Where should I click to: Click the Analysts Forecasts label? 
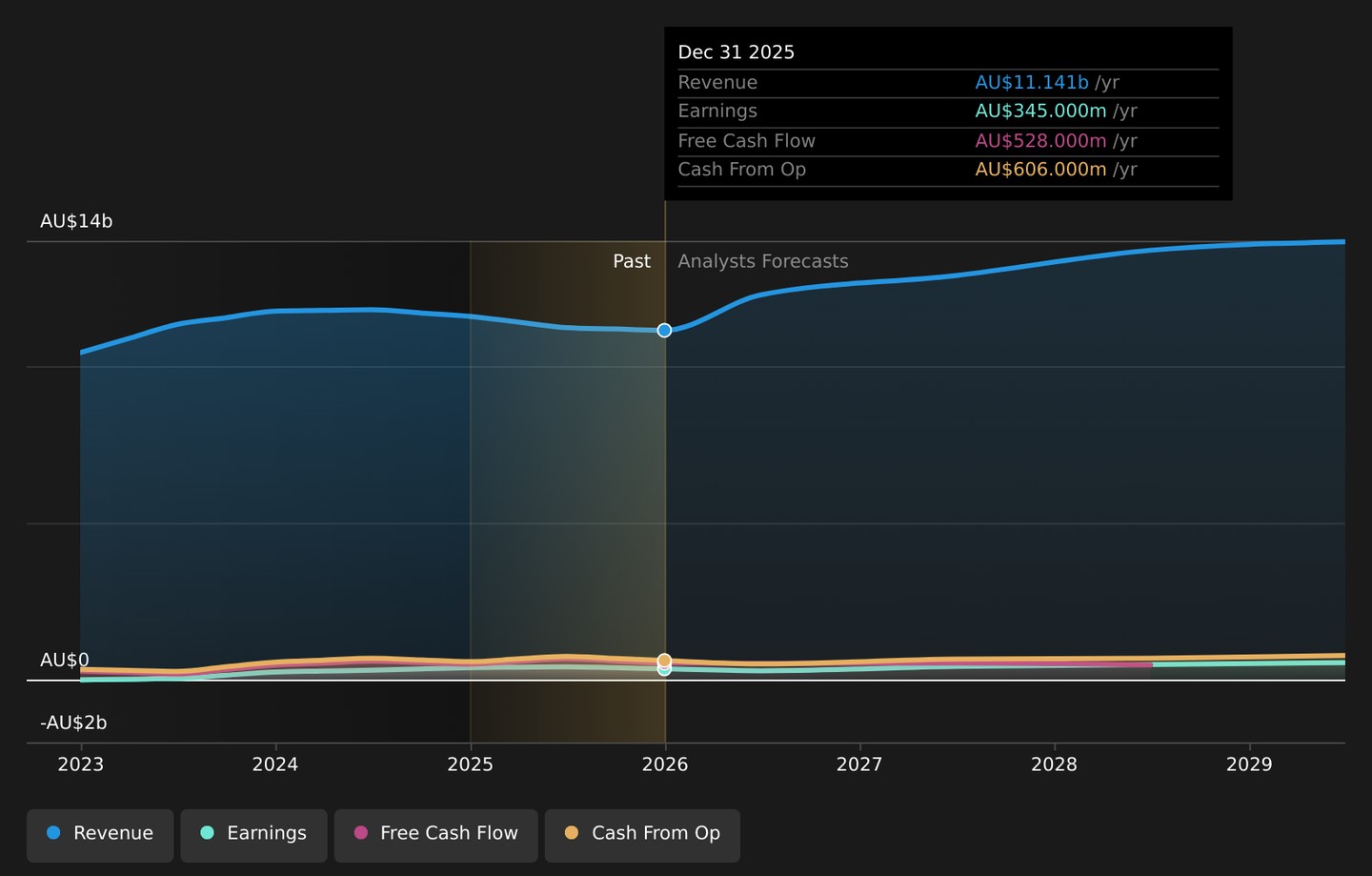pyautogui.click(x=763, y=261)
